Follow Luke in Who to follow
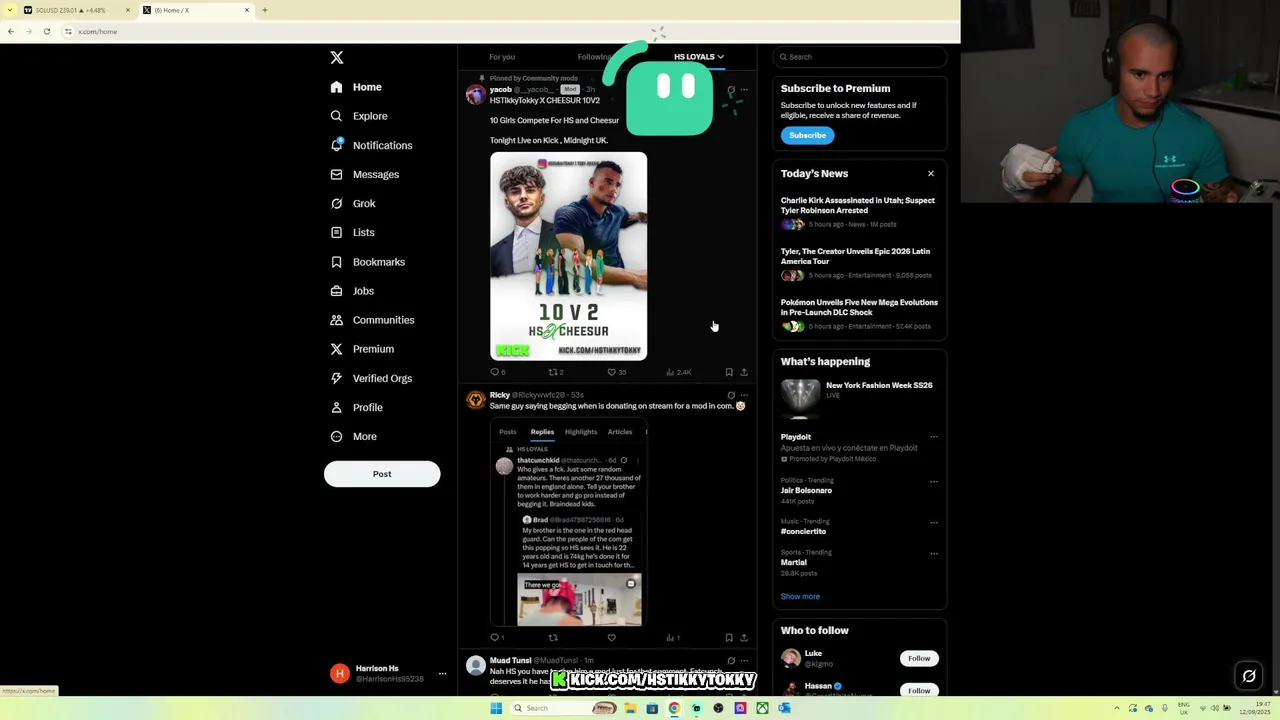The image size is (1280, 720). click(x=919, y=659)
